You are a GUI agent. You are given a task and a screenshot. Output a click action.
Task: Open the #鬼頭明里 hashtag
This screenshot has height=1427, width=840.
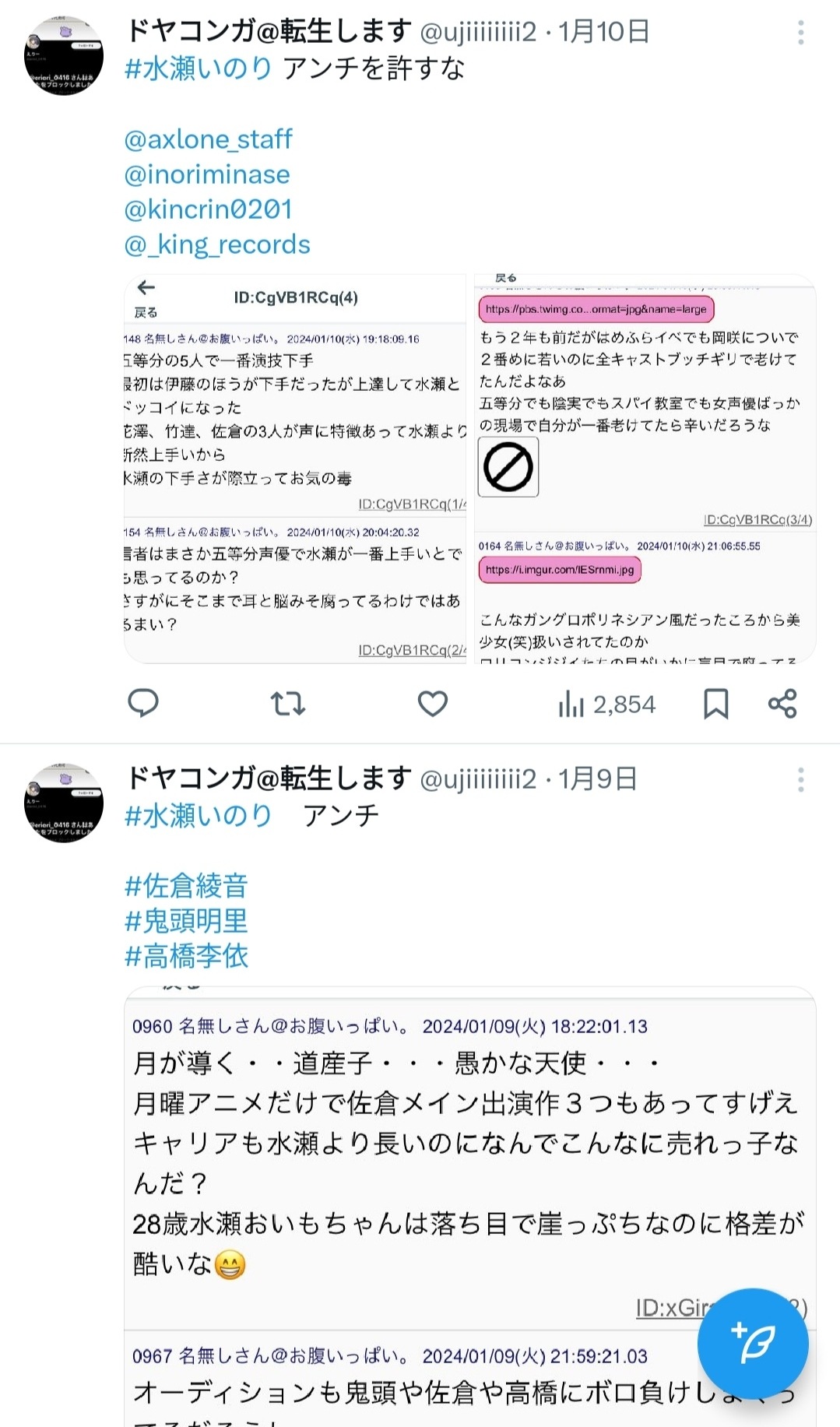(x=186, y=921)
